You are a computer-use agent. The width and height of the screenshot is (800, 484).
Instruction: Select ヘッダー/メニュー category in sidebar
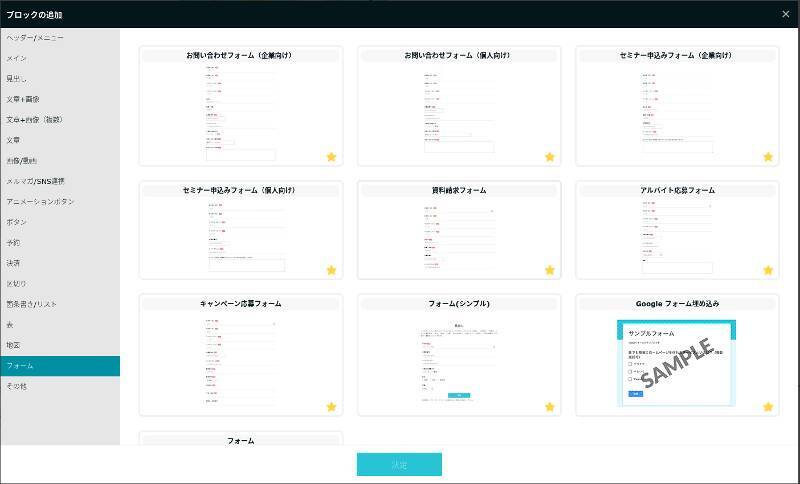click(x=35, y=38)
